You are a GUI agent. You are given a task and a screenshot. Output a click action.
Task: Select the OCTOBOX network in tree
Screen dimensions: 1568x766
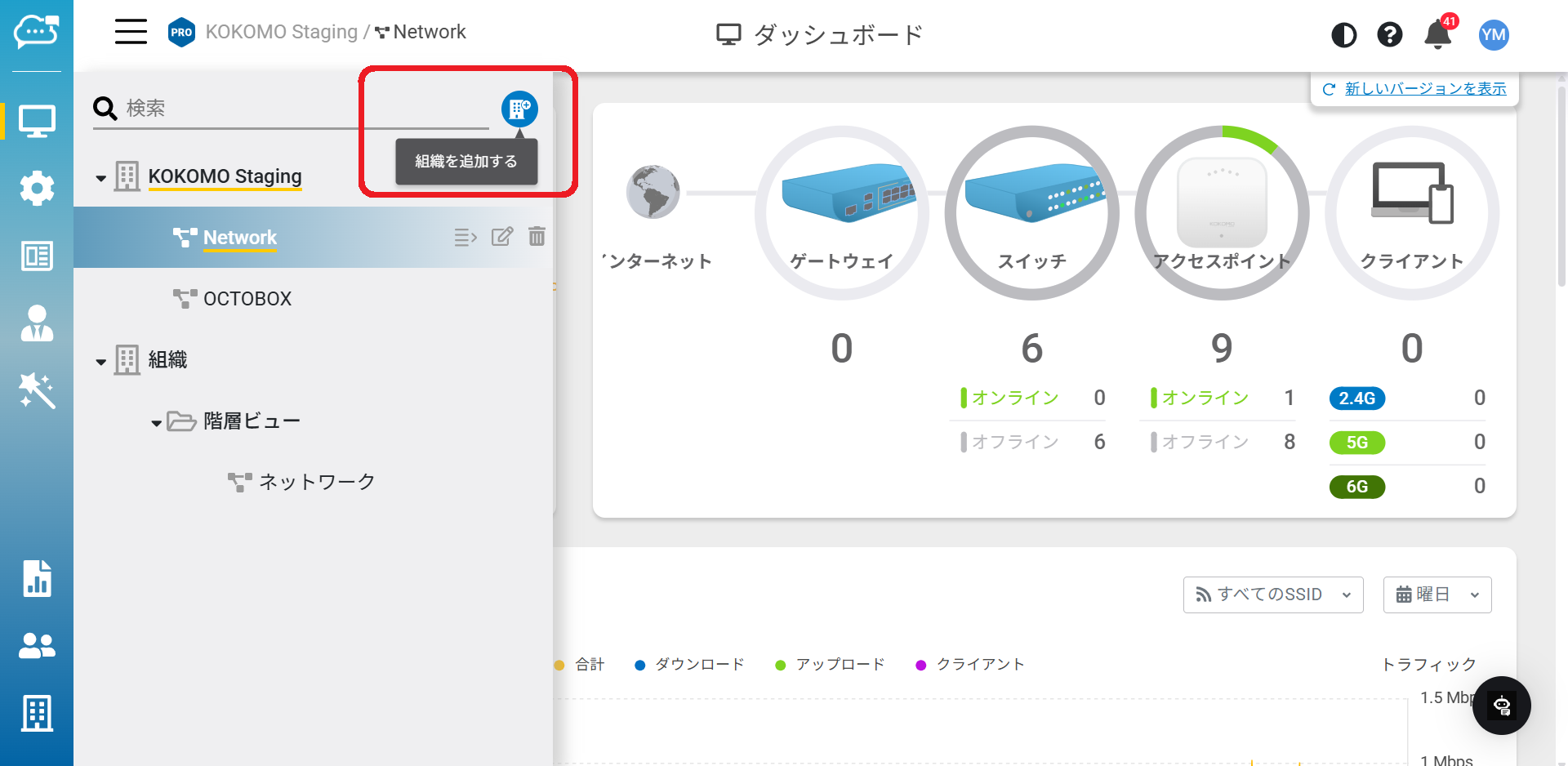[247, 299]
